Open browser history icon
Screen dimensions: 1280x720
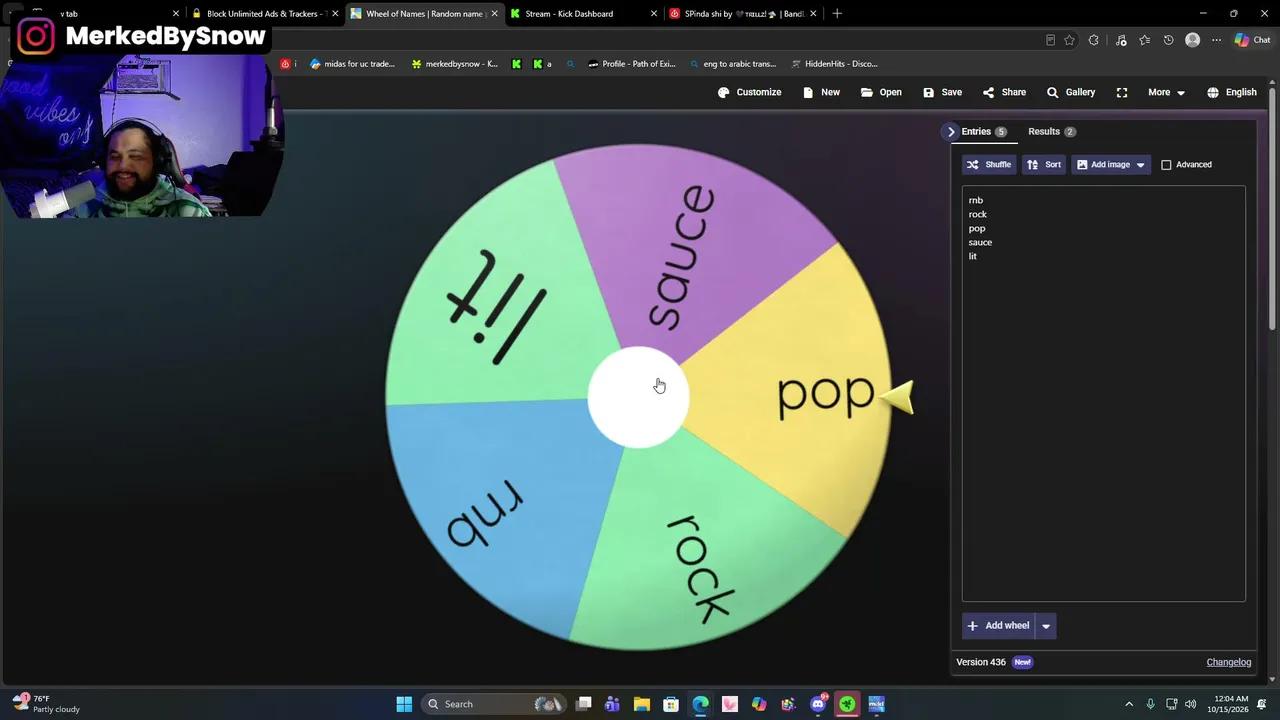pyautogui.click(x=1168, y=40)
